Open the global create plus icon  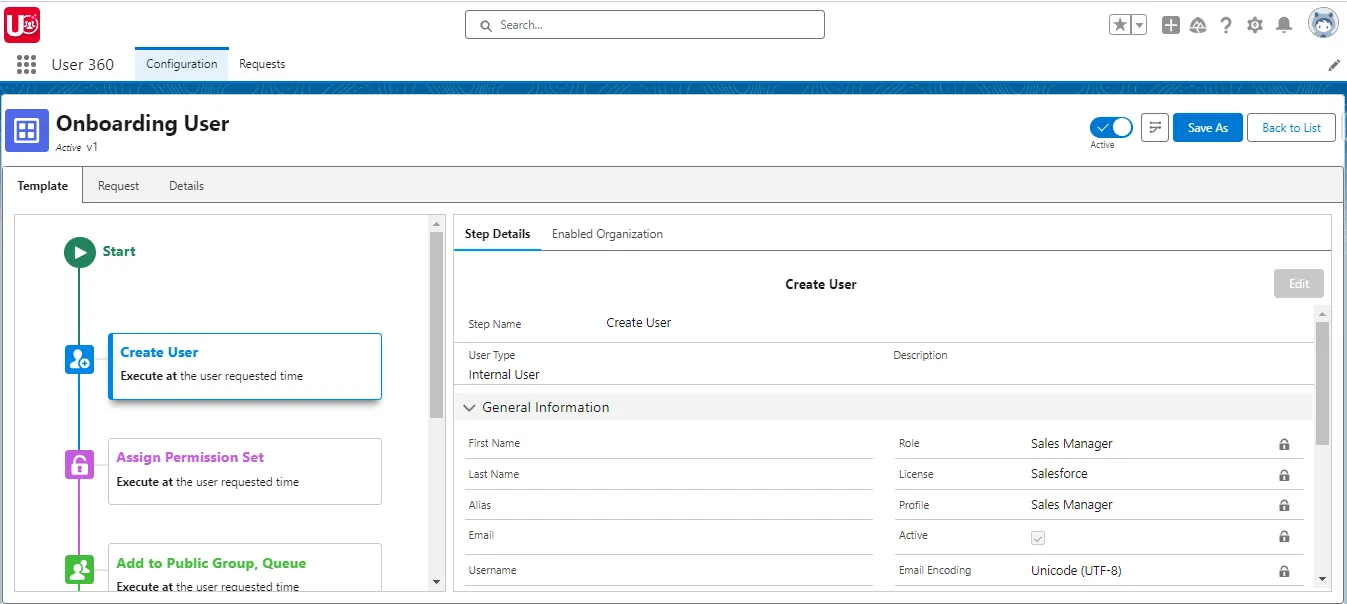point(1170,24)
